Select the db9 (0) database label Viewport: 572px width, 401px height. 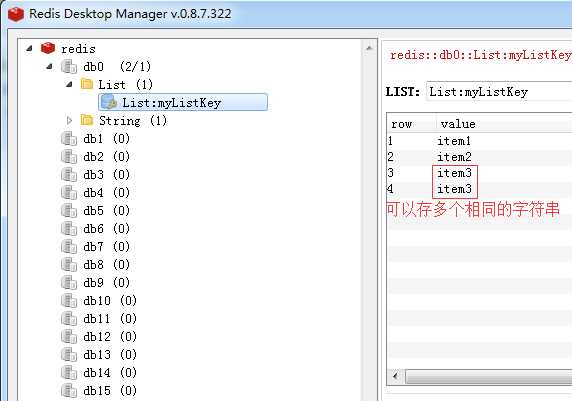[106, 283]
